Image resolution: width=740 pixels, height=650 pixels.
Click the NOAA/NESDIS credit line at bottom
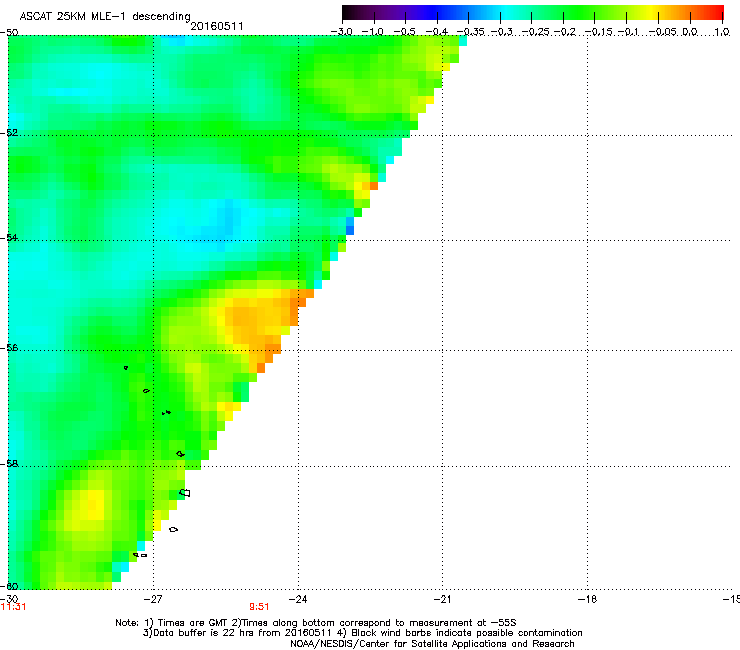(x=432, y=644)
